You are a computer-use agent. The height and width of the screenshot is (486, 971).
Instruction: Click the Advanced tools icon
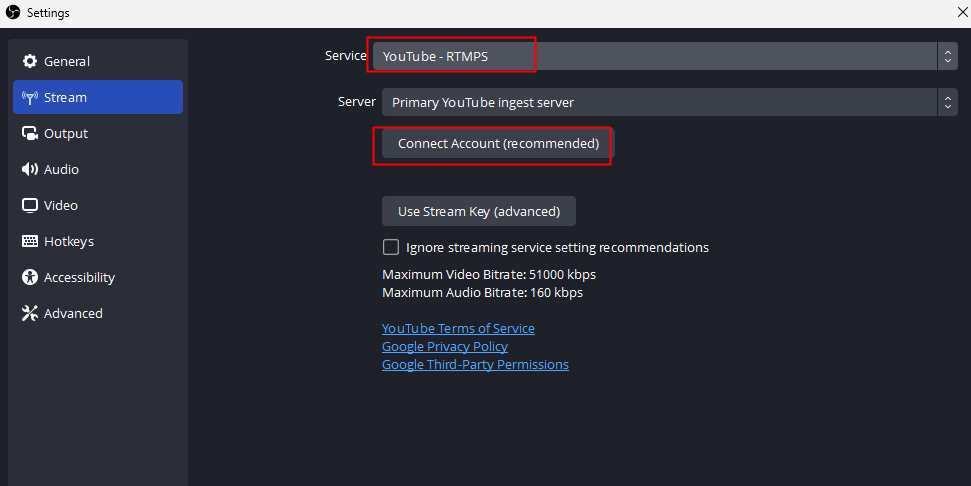30,313
